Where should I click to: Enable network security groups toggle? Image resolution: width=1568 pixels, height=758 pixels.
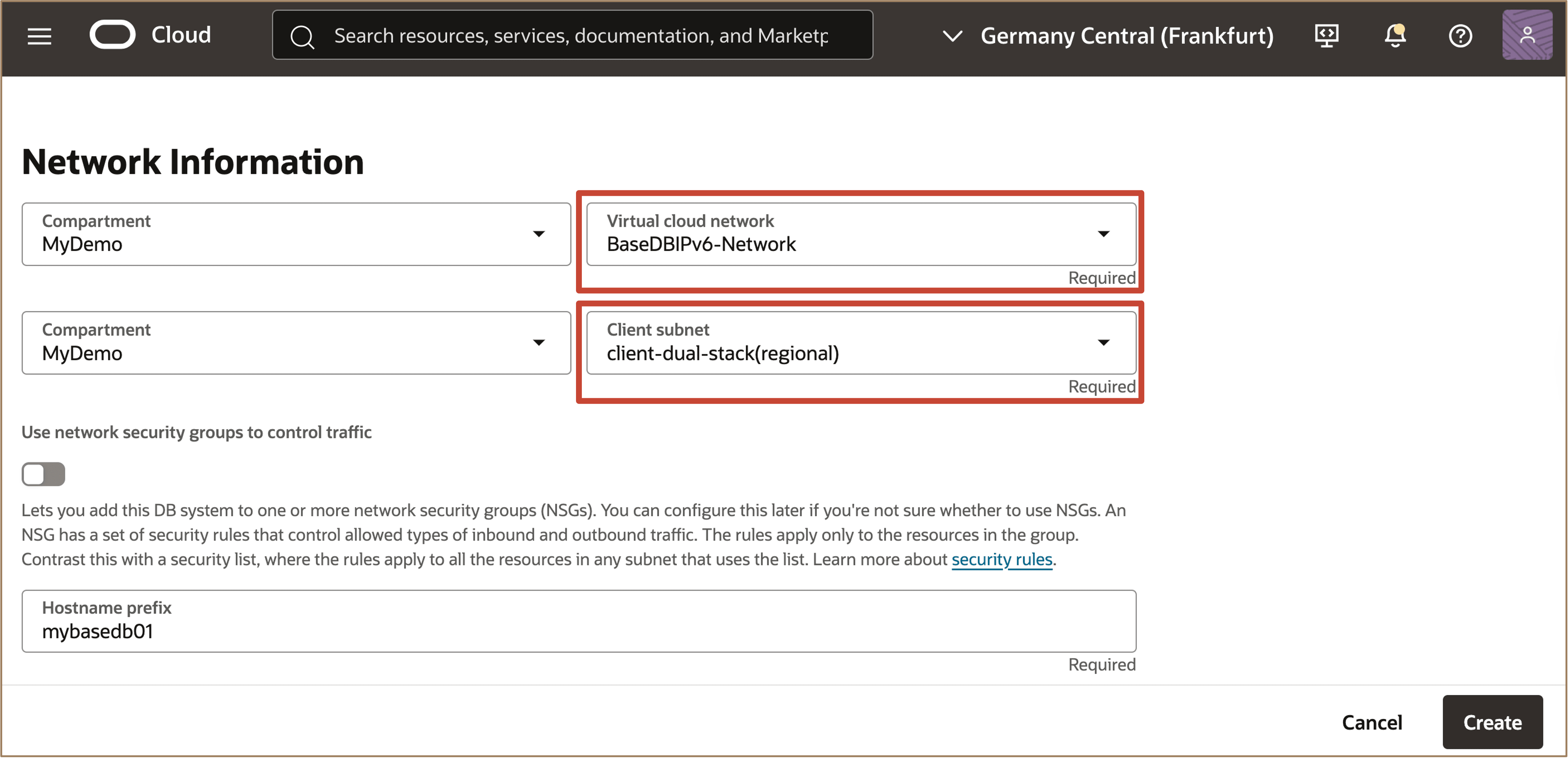tap(43, 474)
